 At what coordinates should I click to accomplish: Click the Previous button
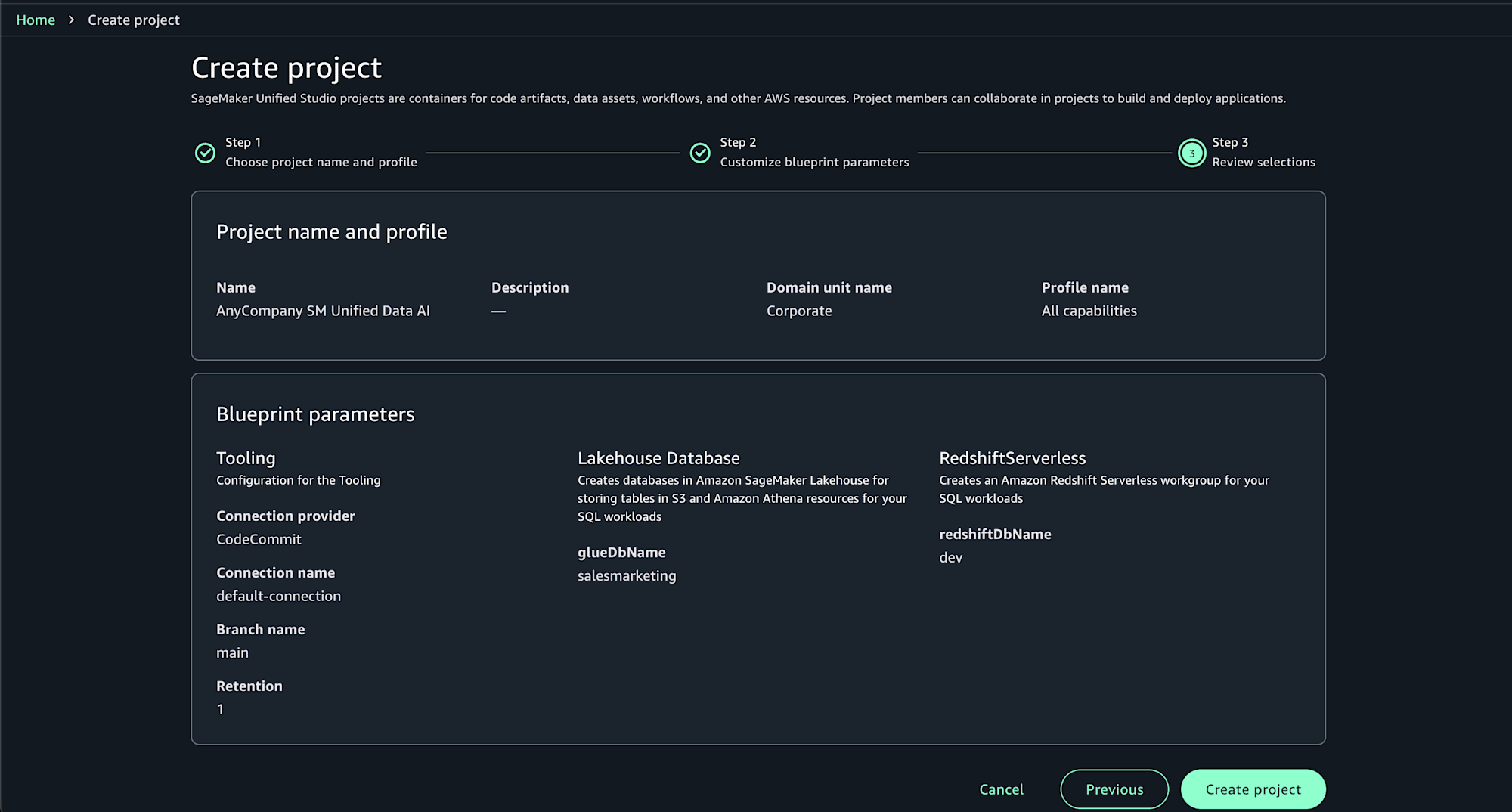(x=1114, y=789)
